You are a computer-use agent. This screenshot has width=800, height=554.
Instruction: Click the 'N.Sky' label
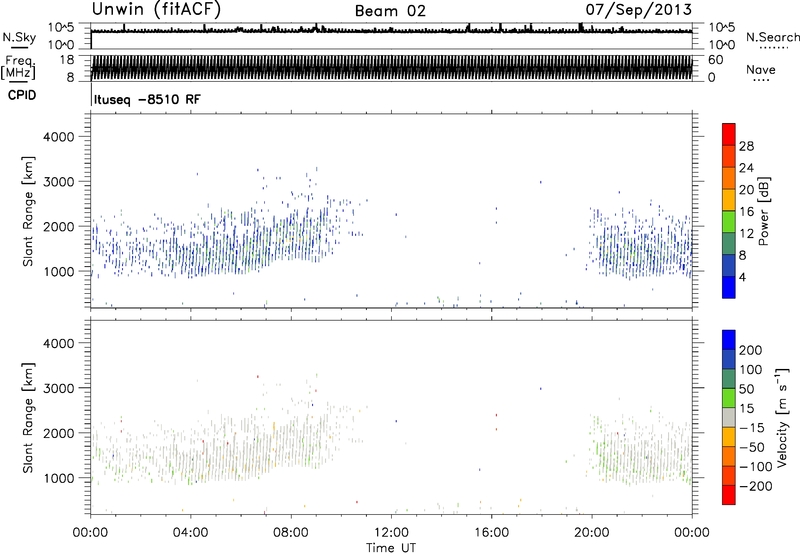point(19,38)
